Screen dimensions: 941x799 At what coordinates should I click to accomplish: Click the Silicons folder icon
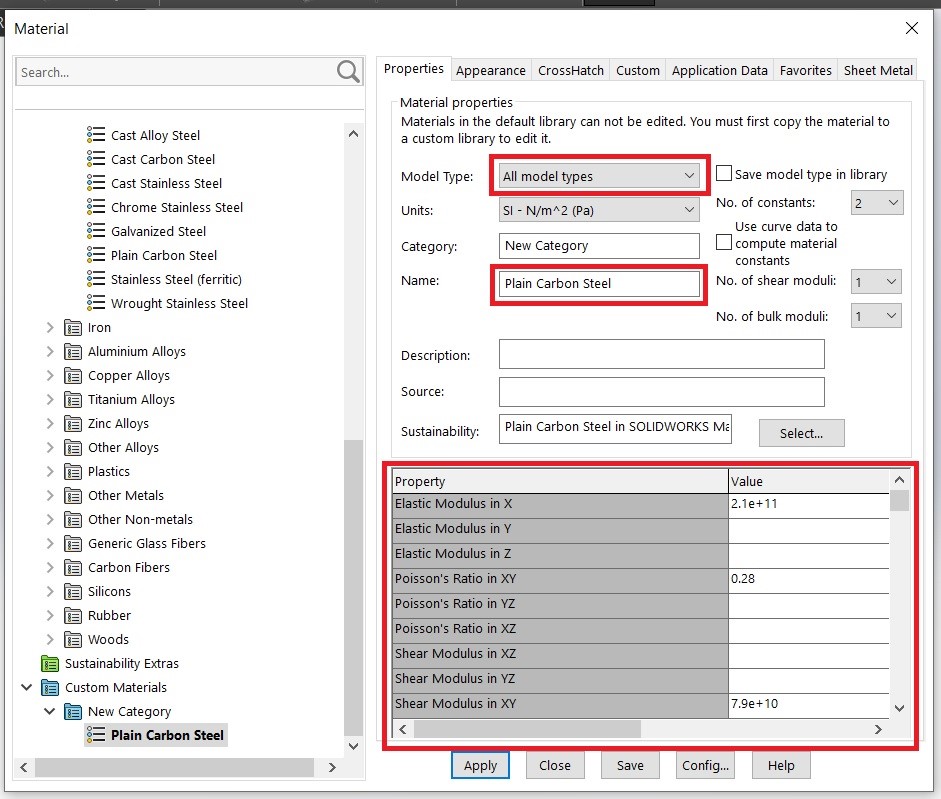click(x=73, y=592)
